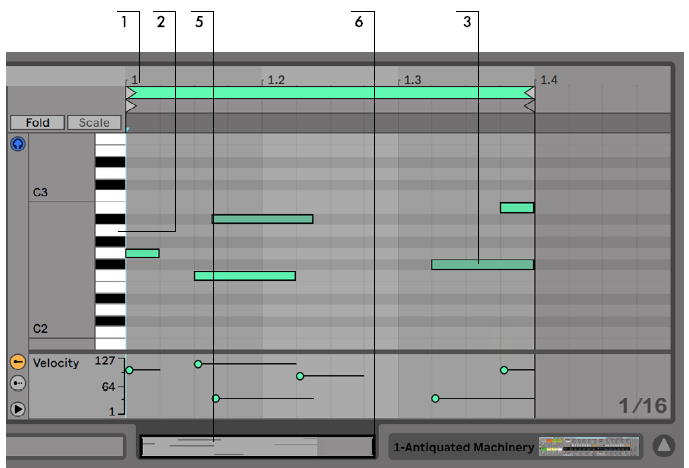Select the long dark note beginning near 1.3
The image size is (689, 468).
click(482, 265)
